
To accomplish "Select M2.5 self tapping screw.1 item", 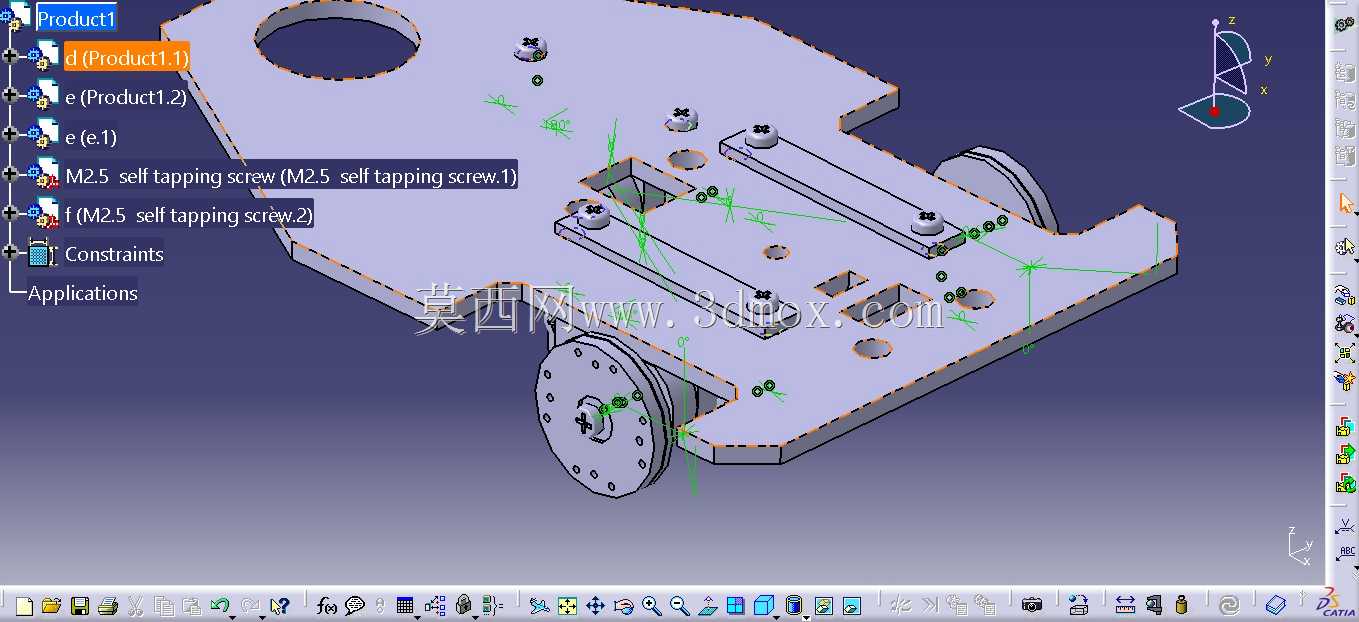I will coord(291,176).
